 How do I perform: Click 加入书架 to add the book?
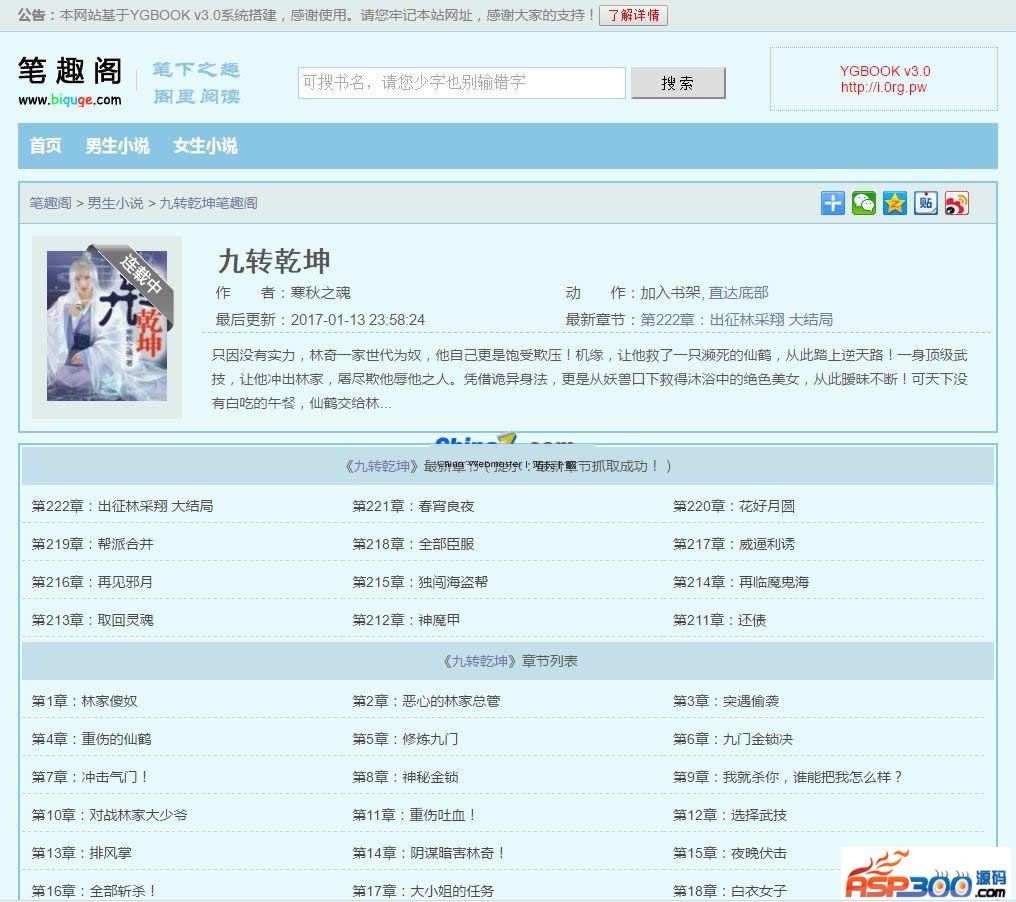[x=670, y=293]
